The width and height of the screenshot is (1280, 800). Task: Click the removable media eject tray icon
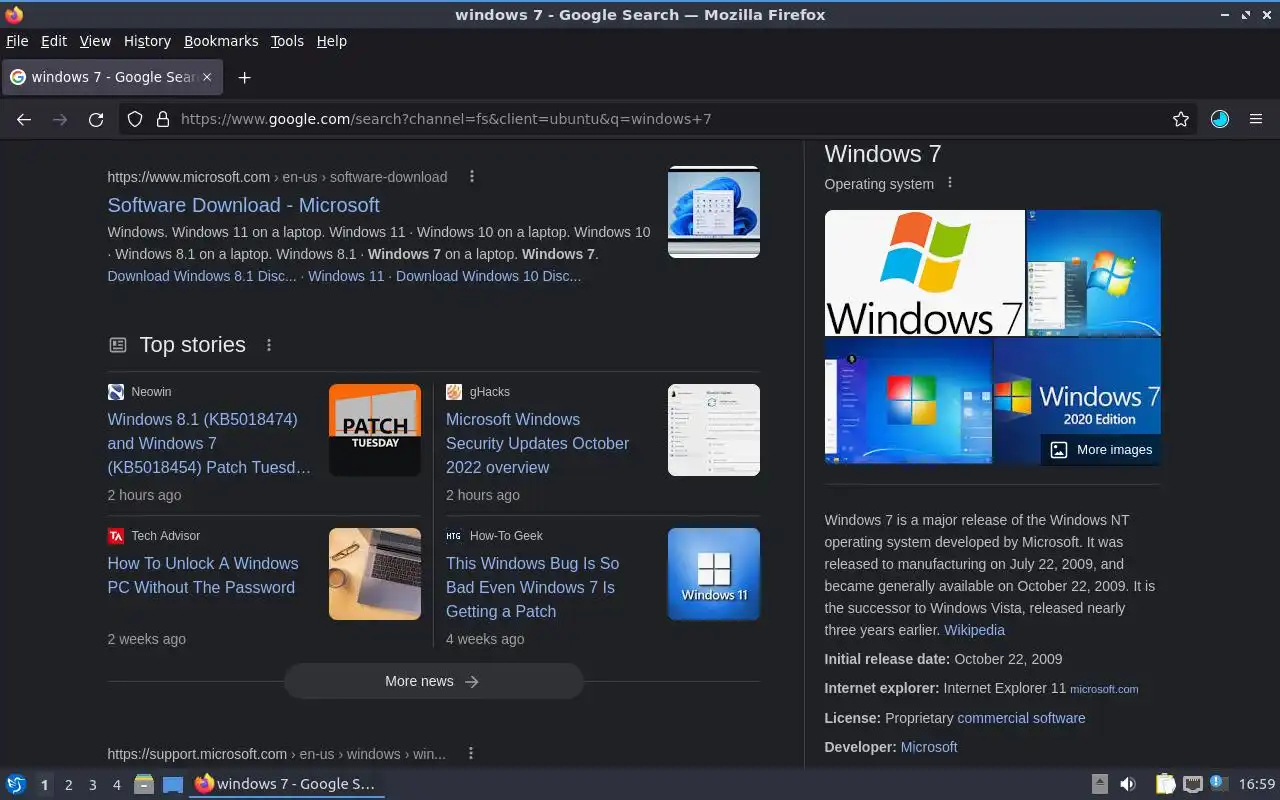[x=1100, y=784]
